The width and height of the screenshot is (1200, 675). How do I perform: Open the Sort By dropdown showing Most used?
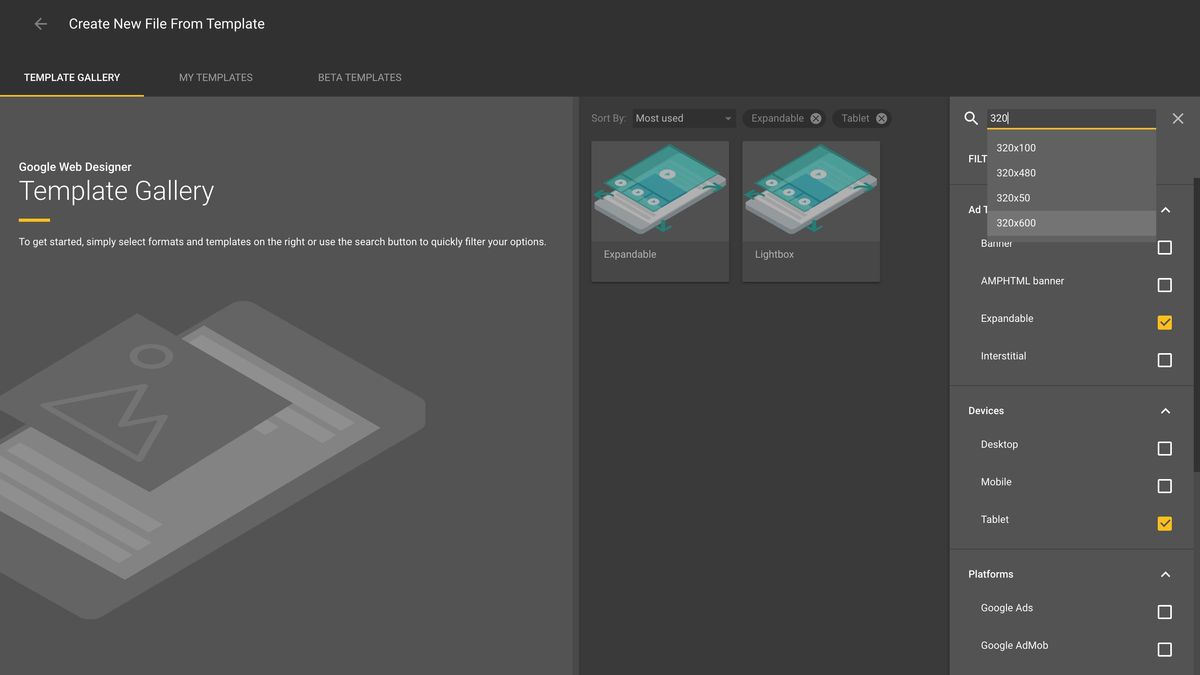pos(683,118)
